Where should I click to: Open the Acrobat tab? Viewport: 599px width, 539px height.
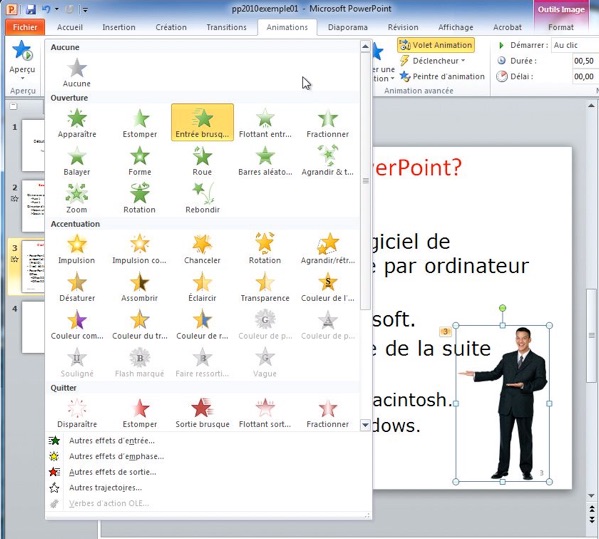tap(507, 27)
